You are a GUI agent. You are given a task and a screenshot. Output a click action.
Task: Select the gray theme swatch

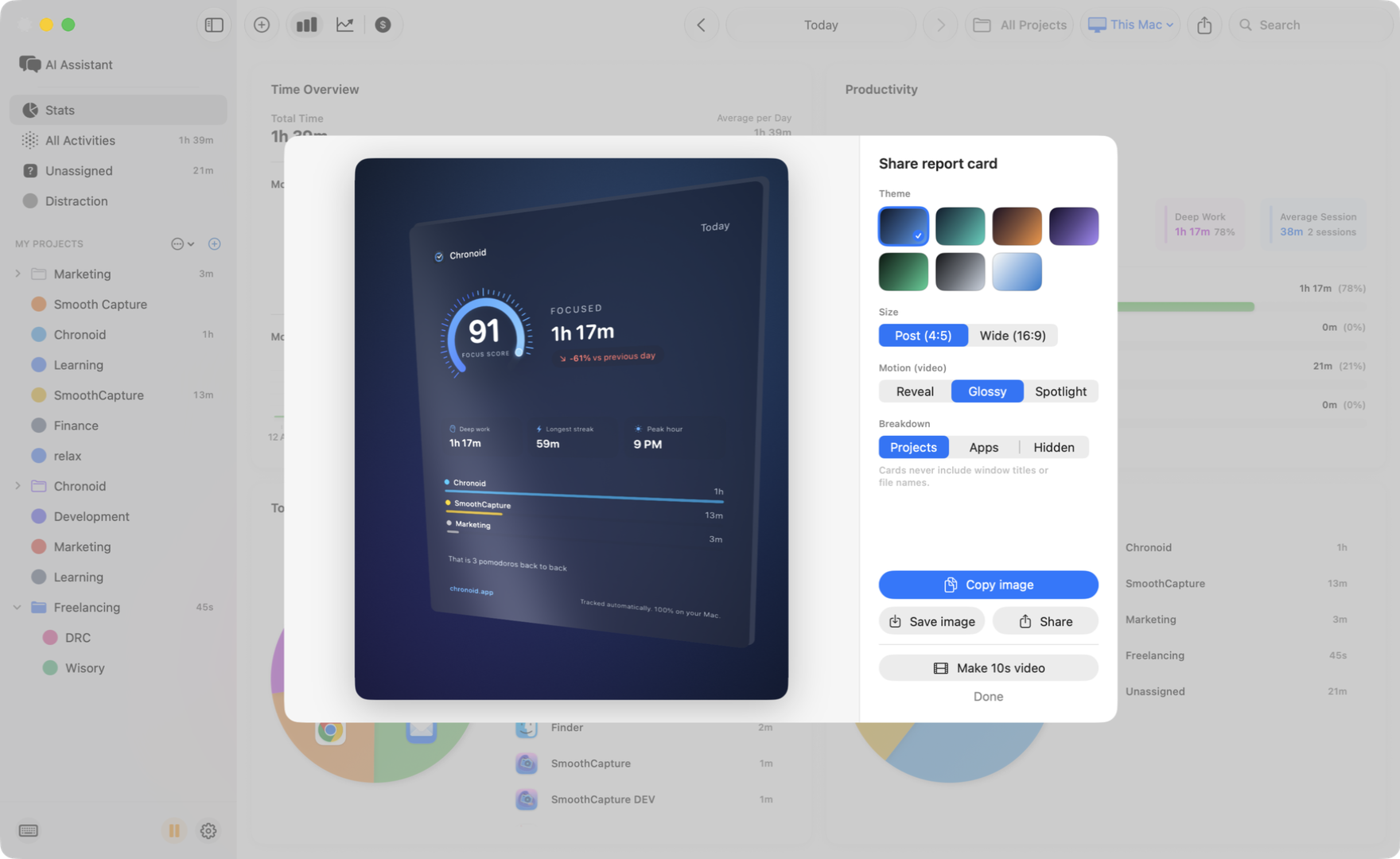(960, 271)
